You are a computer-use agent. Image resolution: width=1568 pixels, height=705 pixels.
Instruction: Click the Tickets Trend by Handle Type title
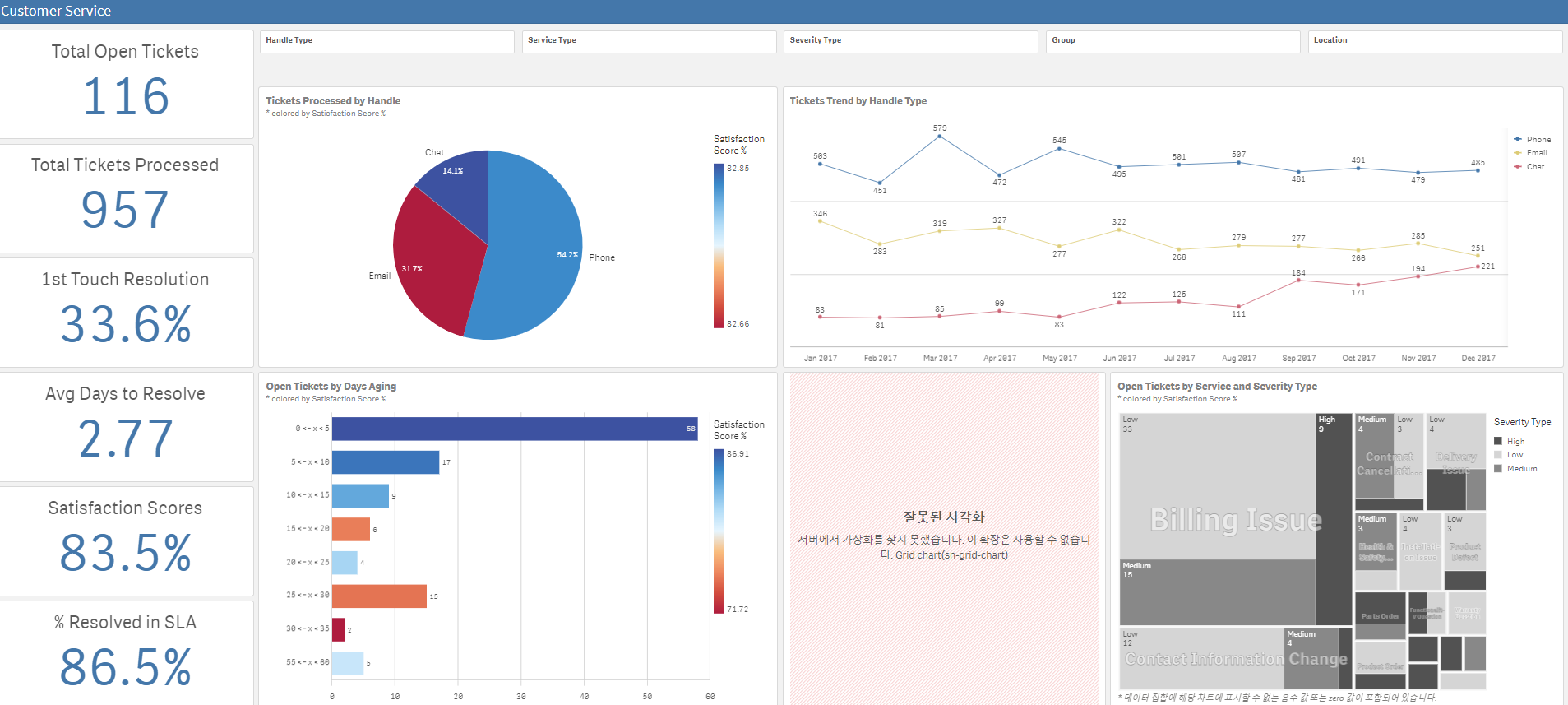click(x=858, y=101)
